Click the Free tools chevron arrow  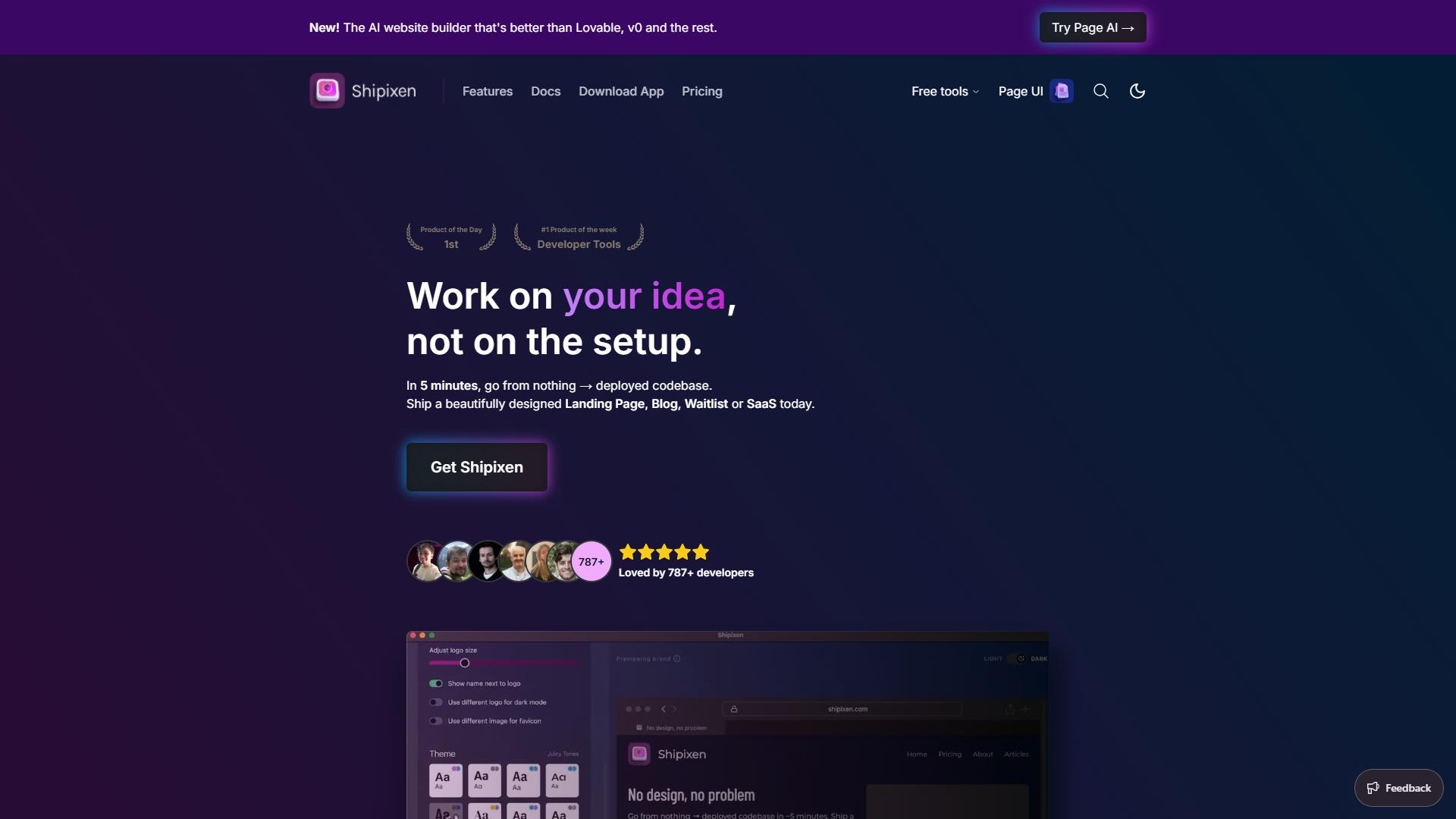point(976,92)
